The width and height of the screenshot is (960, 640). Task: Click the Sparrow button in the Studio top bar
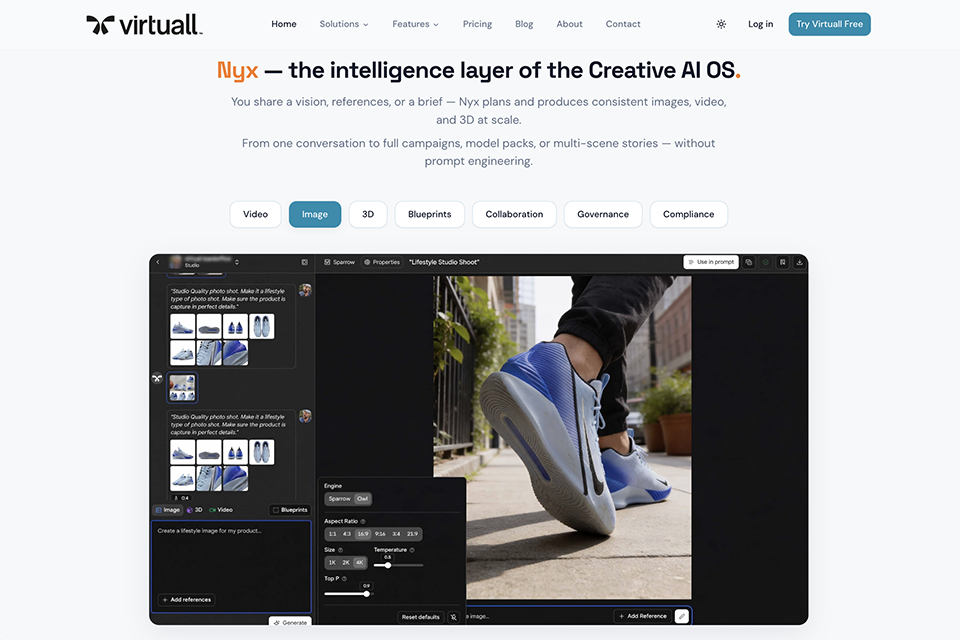pyautogui.click(x=339, y=262)
